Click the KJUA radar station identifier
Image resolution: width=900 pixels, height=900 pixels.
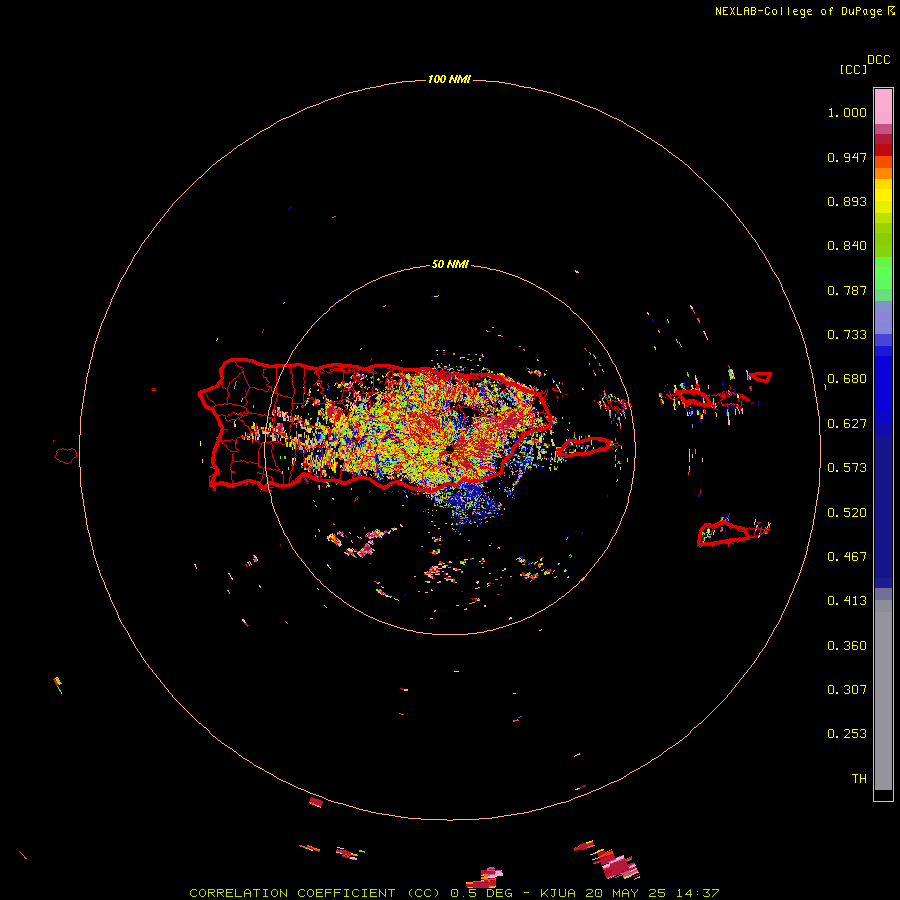(x=559, y=893)
